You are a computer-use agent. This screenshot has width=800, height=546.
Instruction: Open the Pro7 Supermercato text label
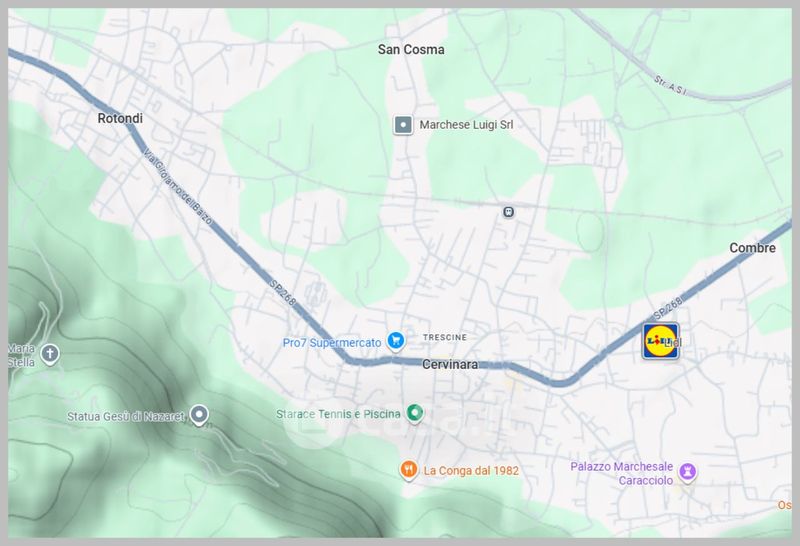tap(332, 342)
